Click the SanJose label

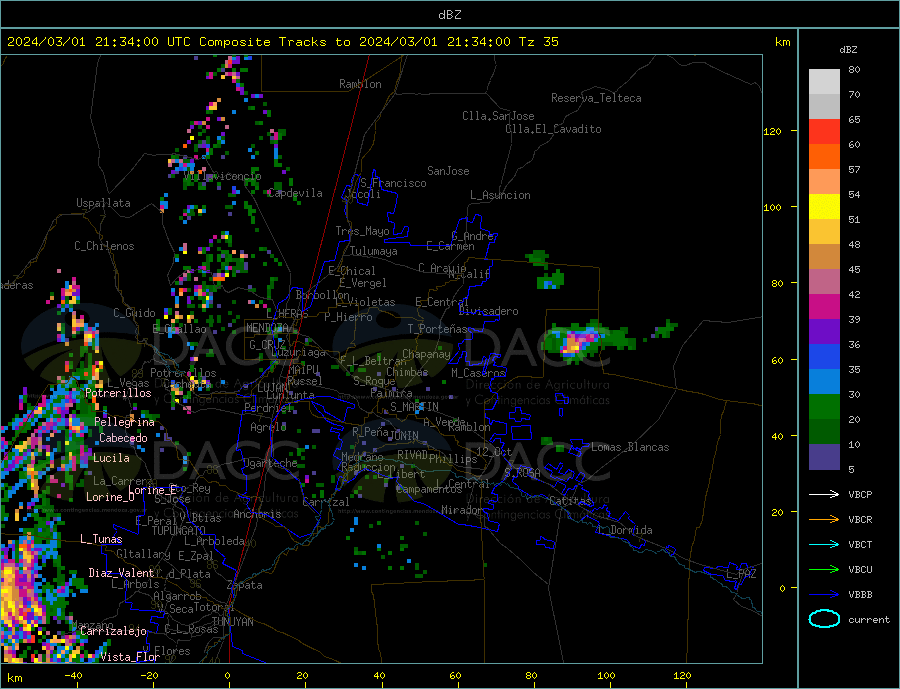pyautogui.click(x=448, y=171)
